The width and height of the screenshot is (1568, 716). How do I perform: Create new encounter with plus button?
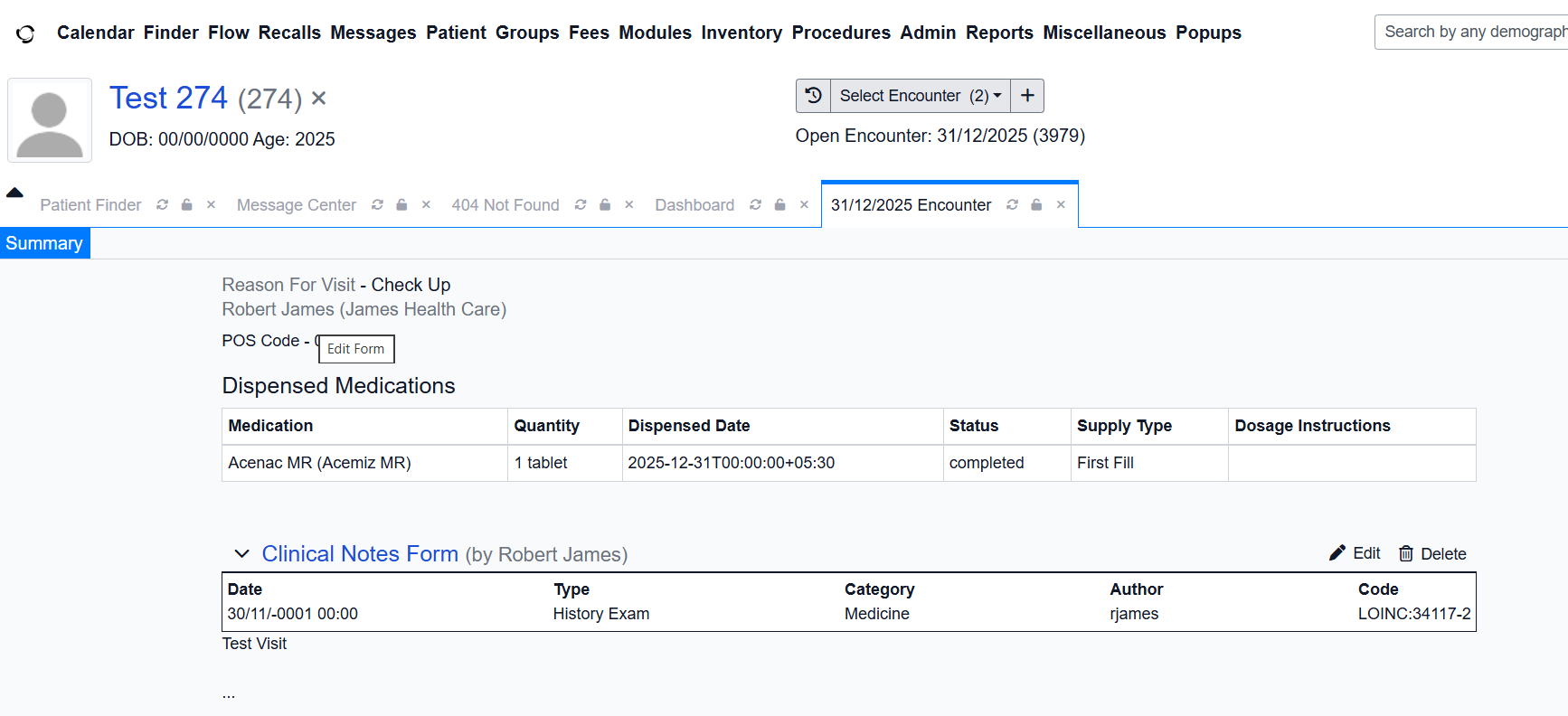1027,96
